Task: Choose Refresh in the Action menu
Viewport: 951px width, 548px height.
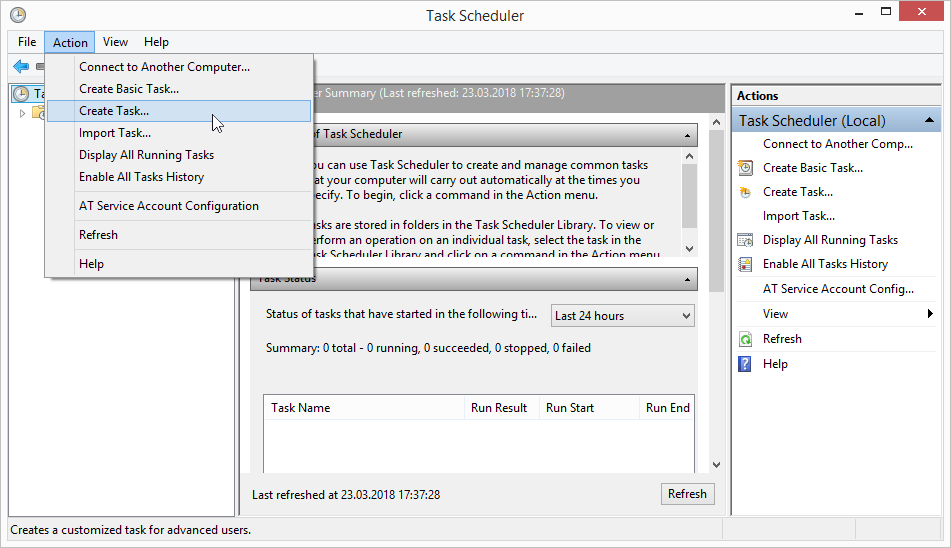Action: pos(179,235)
